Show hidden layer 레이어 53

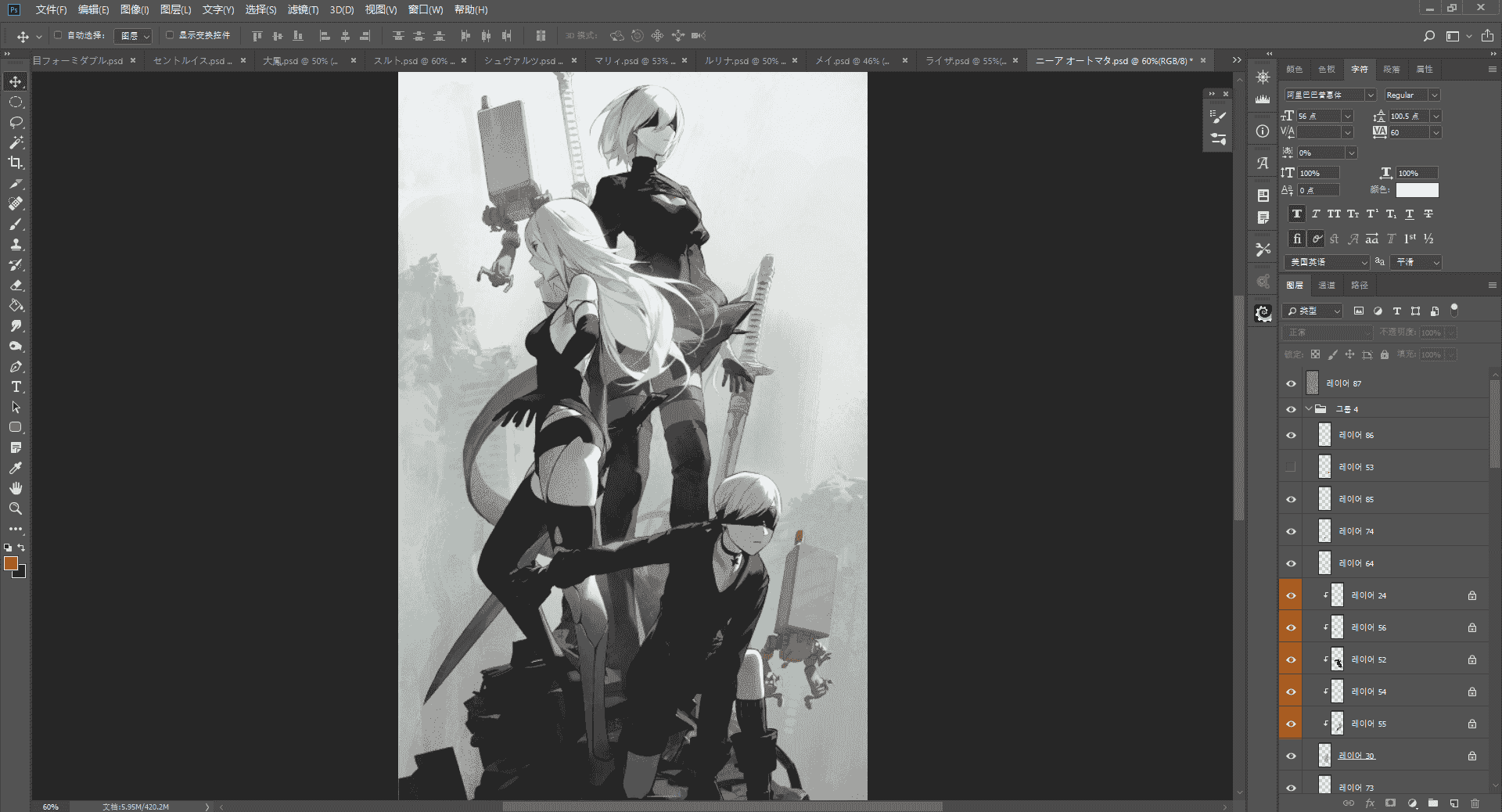click(1291, 467)
